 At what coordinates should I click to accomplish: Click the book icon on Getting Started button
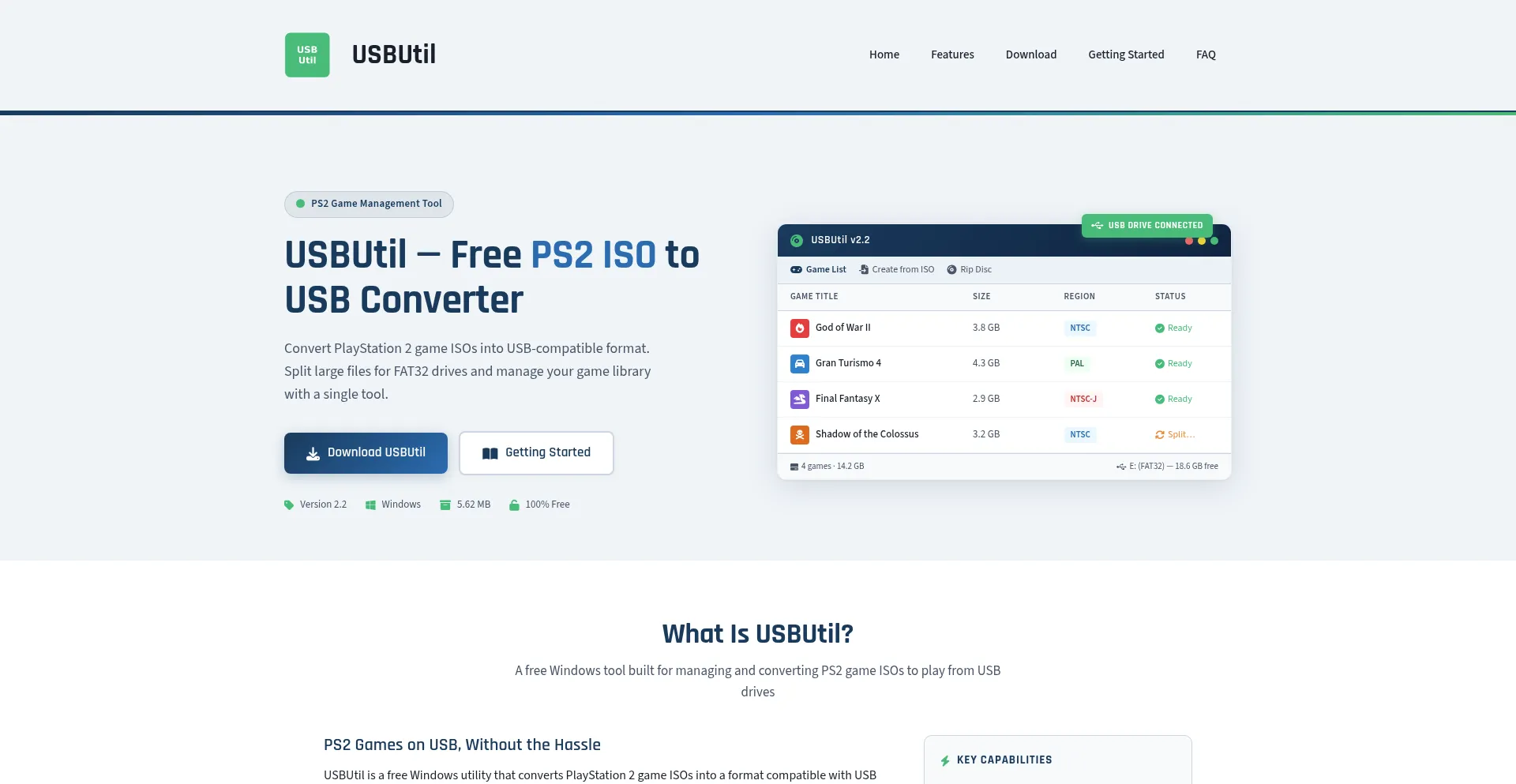coord(490,453)
